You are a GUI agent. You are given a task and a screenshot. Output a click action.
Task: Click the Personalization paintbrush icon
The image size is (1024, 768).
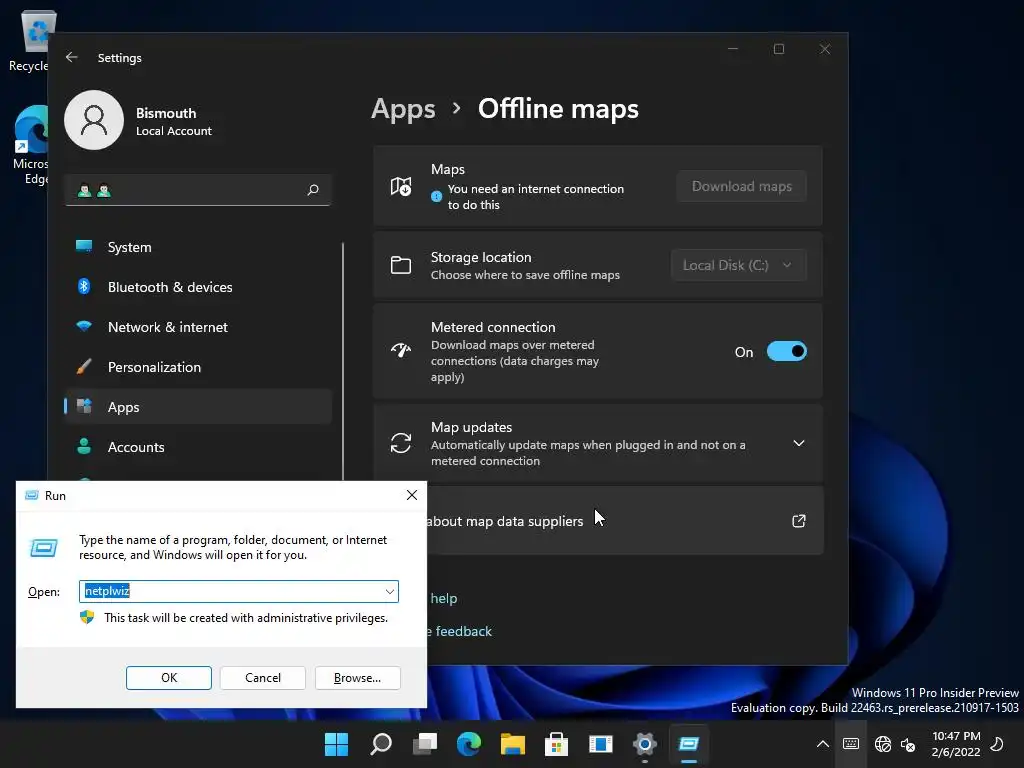84,366
